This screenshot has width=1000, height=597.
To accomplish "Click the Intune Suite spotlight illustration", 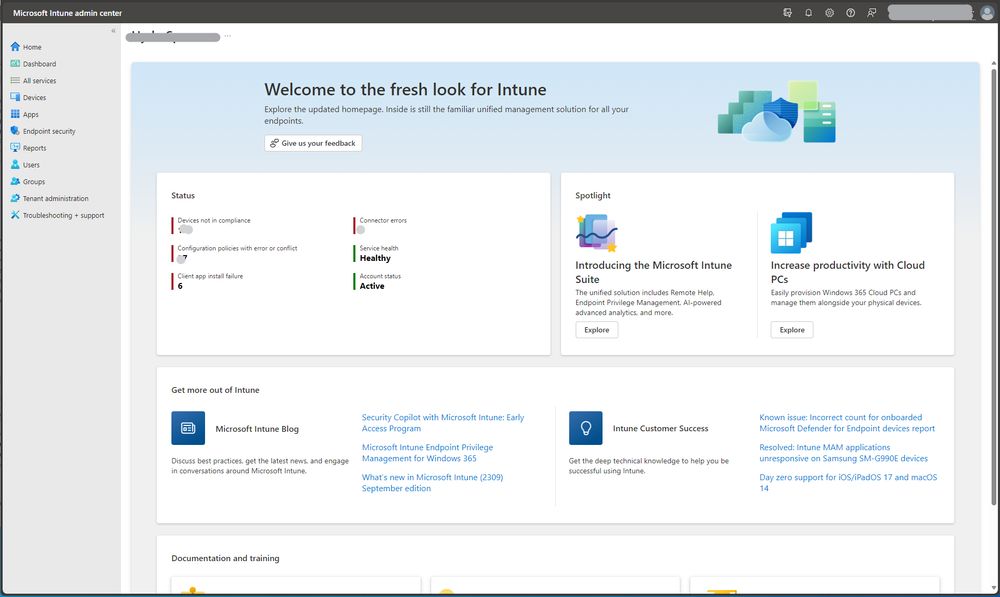I will (x=597, y=233).
